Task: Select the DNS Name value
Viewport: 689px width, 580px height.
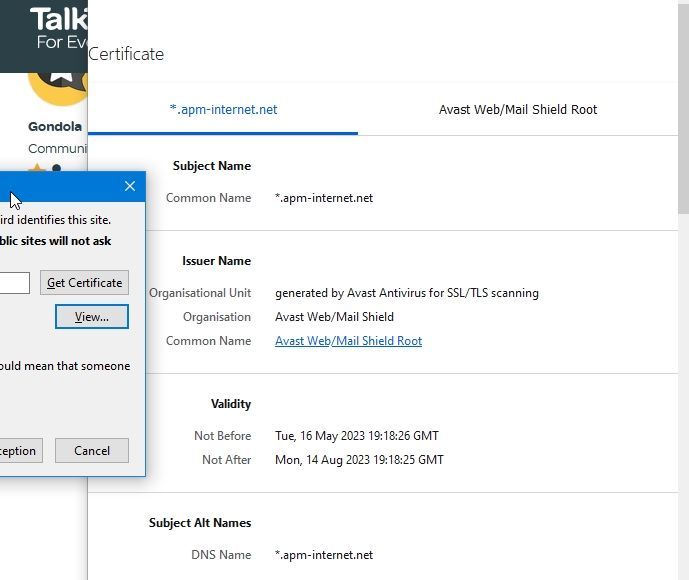Action: click(x=324, y=555)
